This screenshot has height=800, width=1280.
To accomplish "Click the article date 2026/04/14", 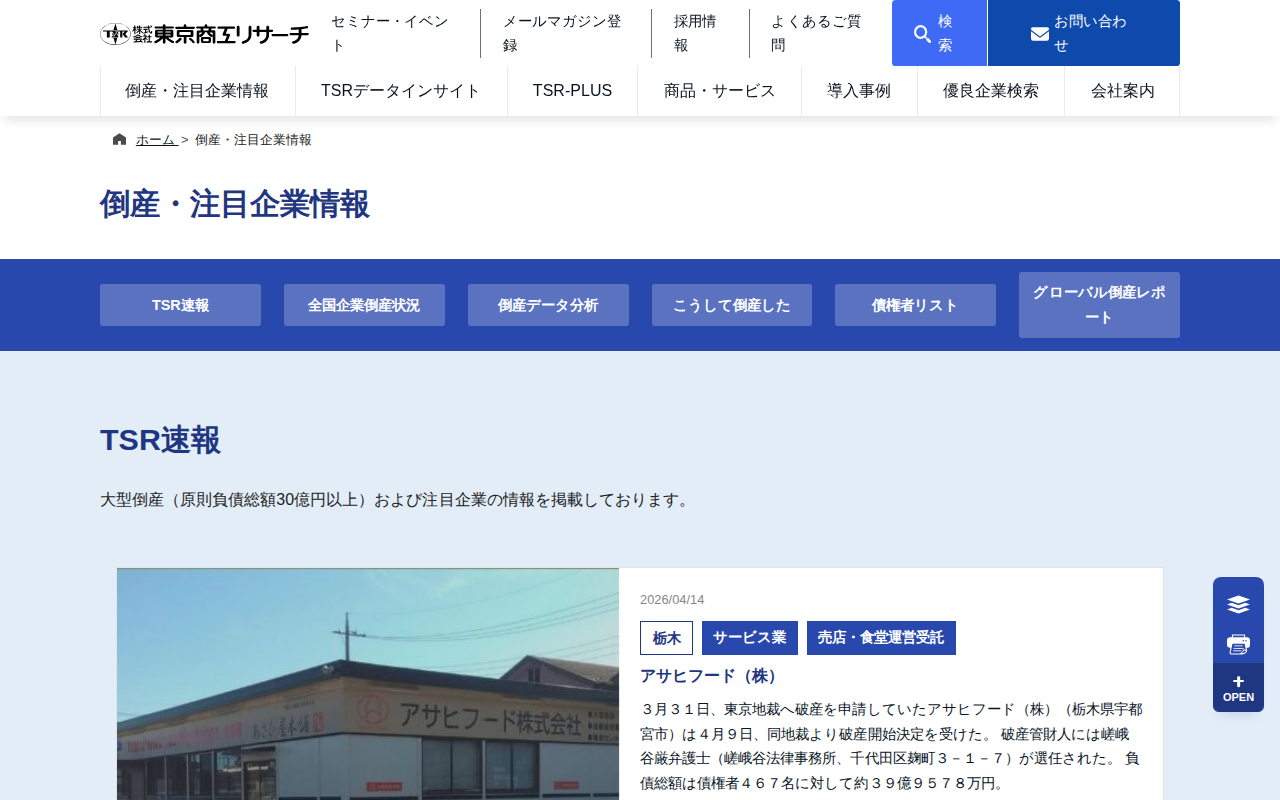I will point(672,600).
